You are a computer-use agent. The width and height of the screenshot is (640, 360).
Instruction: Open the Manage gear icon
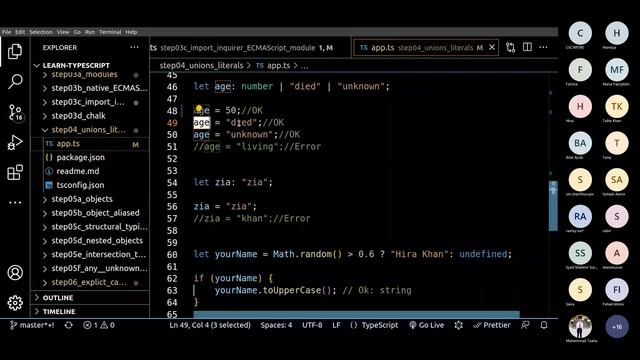click(x=15, y=303)
